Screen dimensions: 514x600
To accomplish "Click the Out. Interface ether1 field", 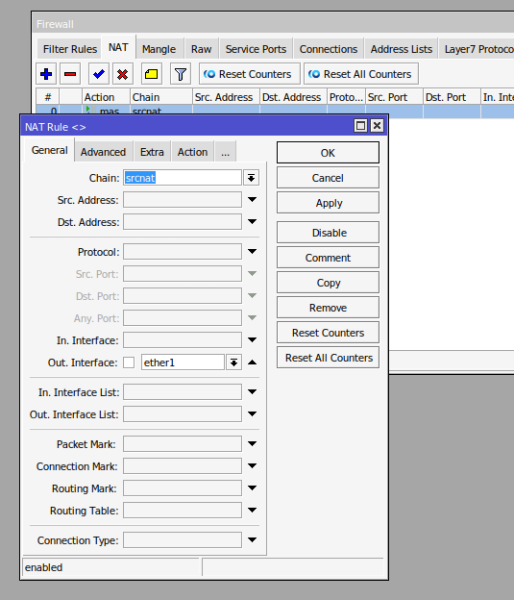I will click(183, 362).
